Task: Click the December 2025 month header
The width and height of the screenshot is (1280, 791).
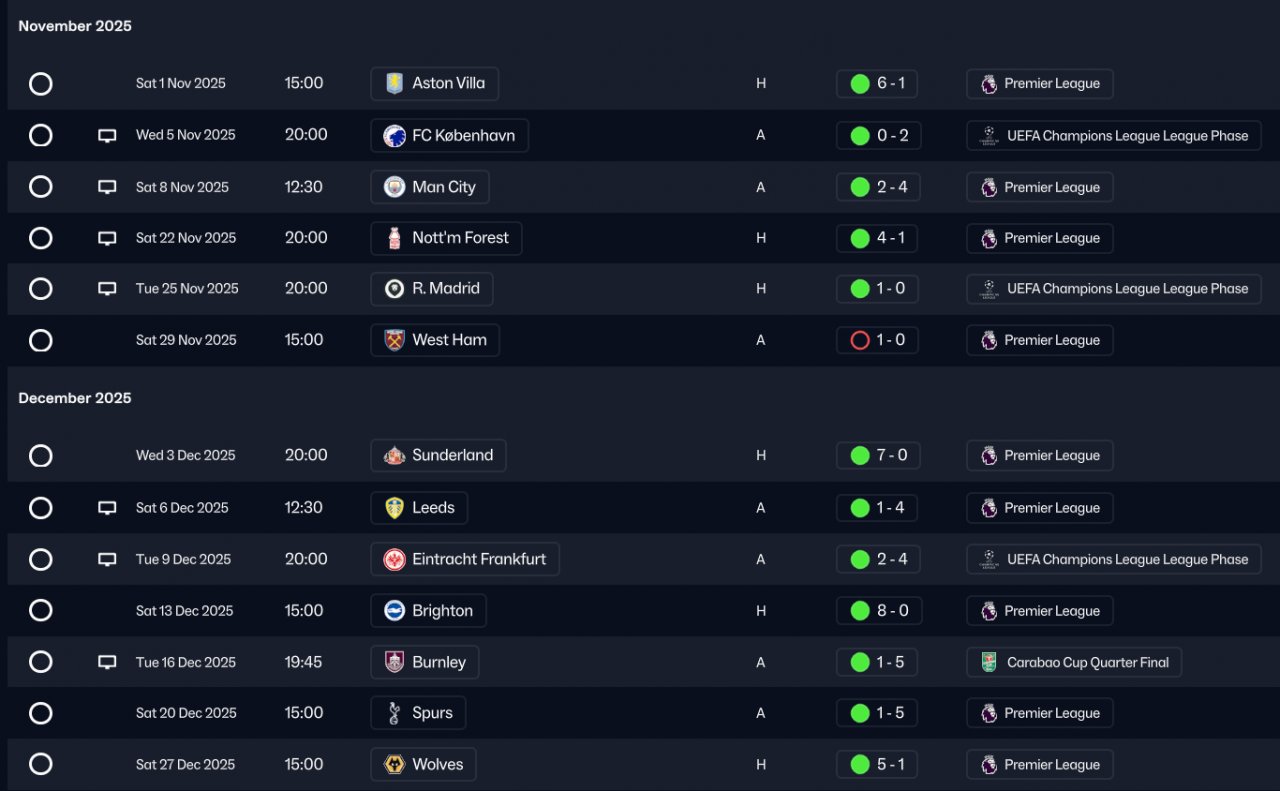Action: 75,398
